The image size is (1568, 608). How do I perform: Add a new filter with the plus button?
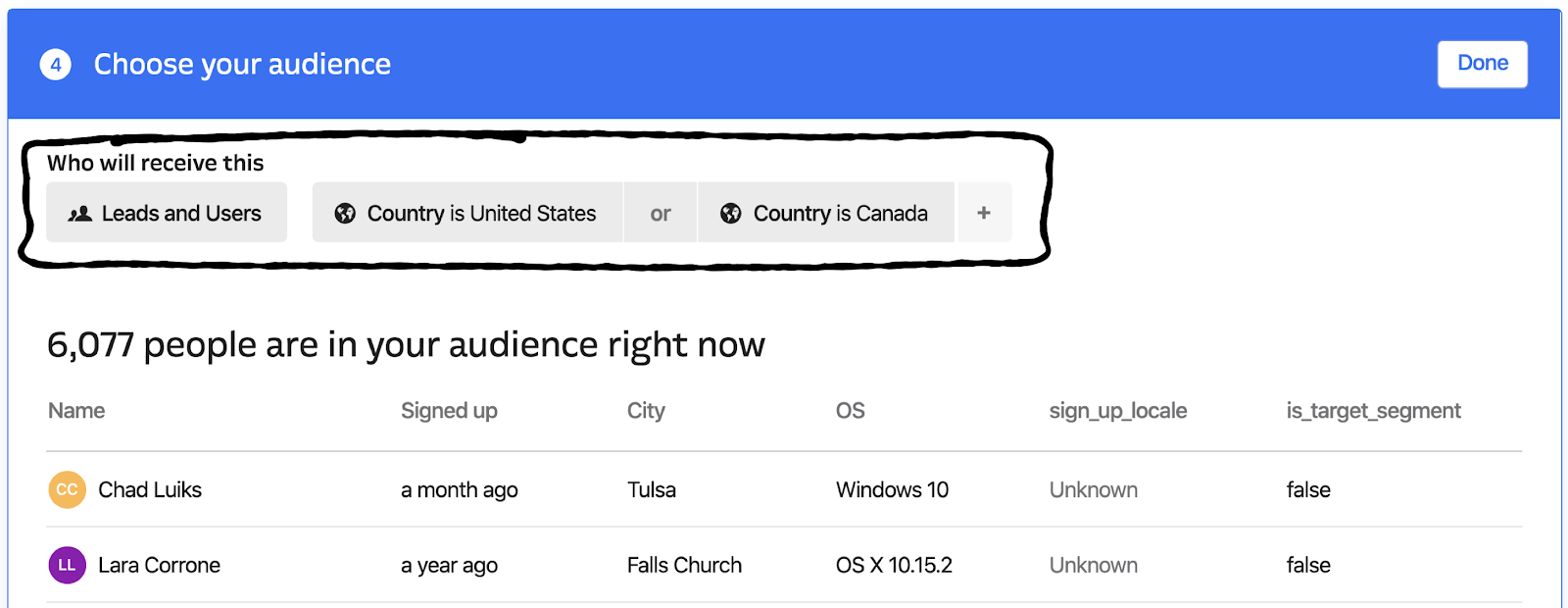[x=984, y=213]
